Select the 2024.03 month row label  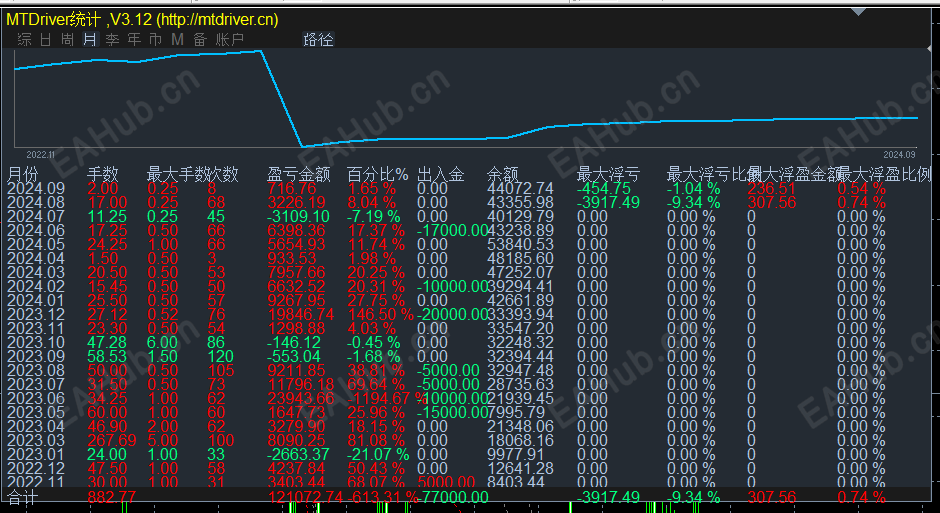tap(36, 273)
